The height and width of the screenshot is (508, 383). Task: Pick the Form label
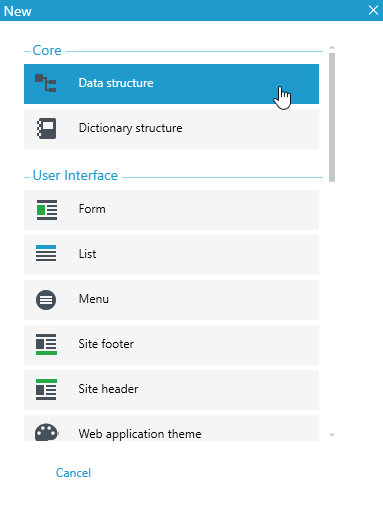92,209
